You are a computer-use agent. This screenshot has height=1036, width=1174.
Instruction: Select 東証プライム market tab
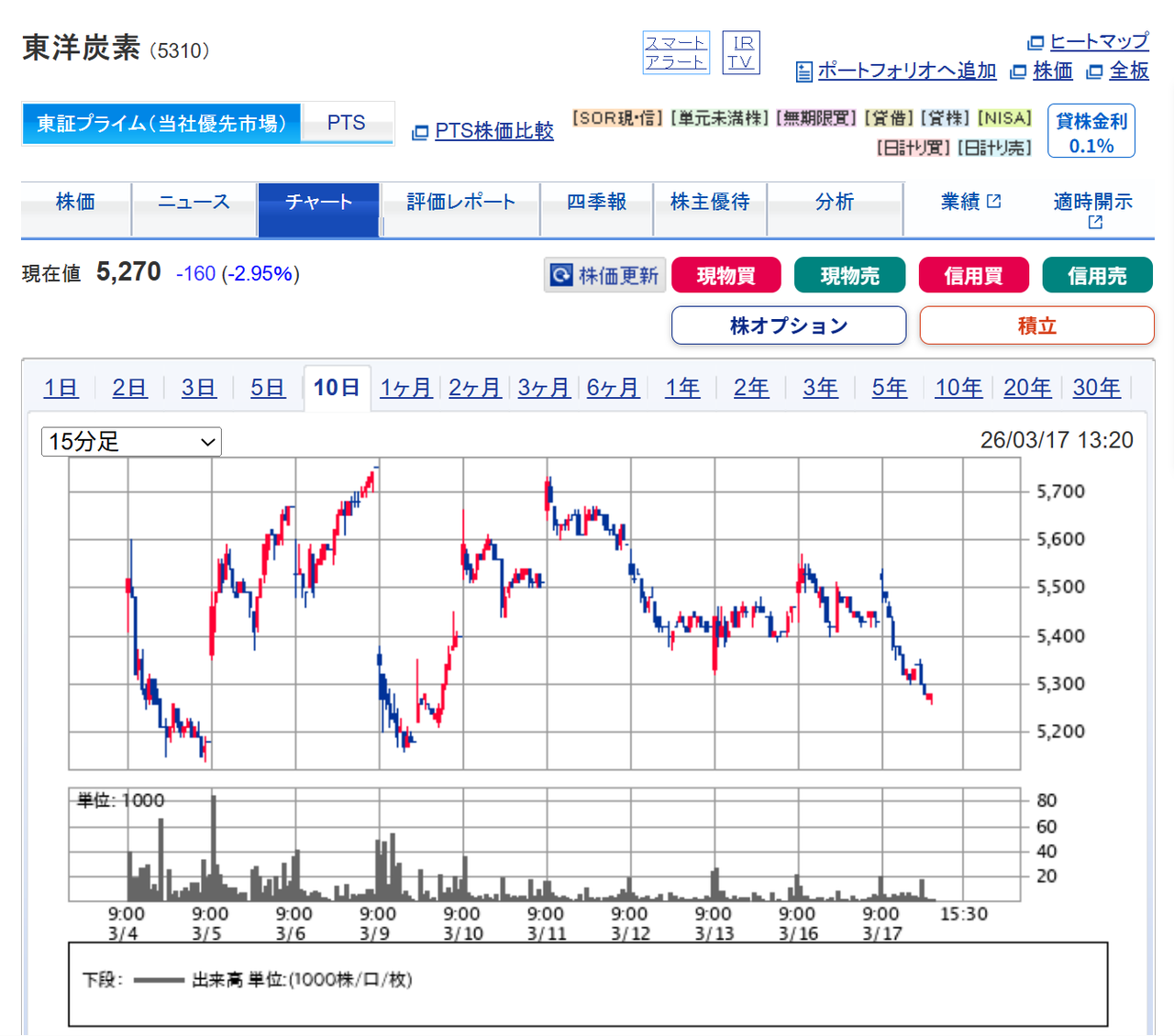point(161,123)
